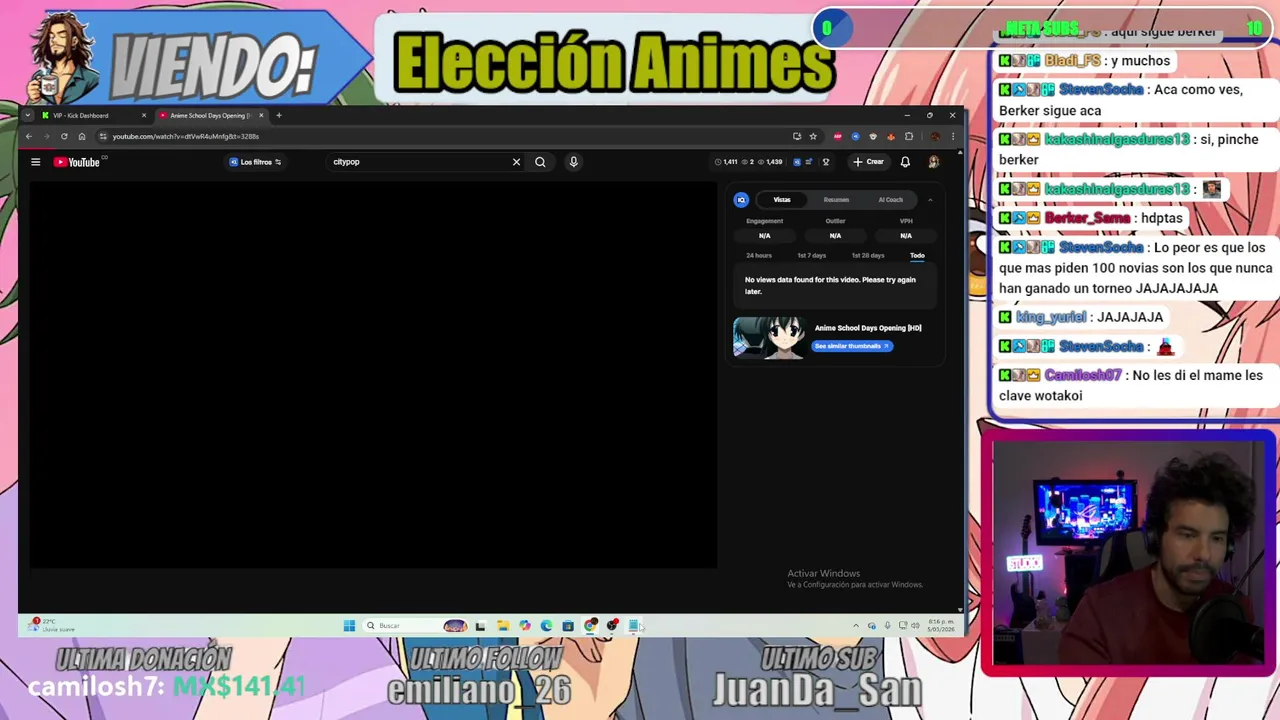The height and width of the screenshot is (720, 1280).
Task: Reload the YouTube page
Action: click(x=64, y=136)
